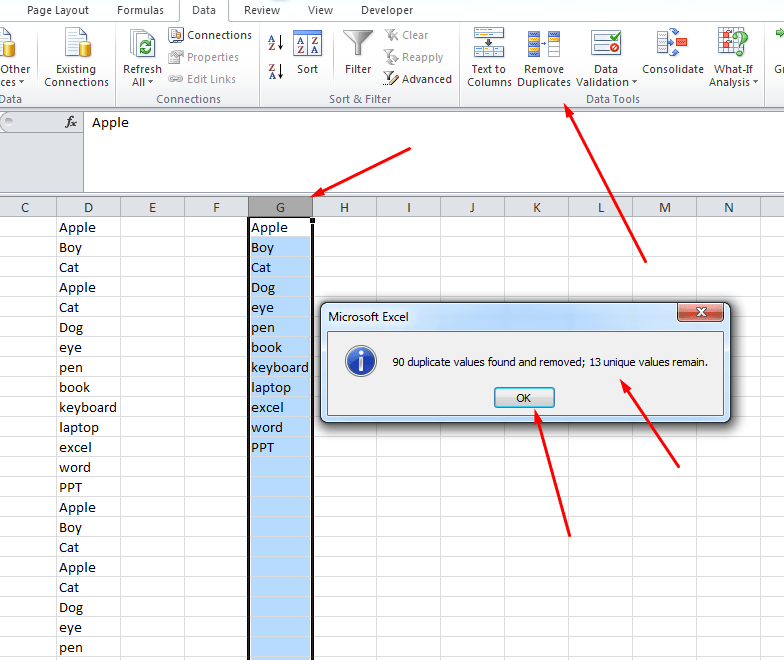The width and height of the screenshot is (784, 660).
Task: Select cell with 'keyboard' in column G
Action: [x=280, y=367]
